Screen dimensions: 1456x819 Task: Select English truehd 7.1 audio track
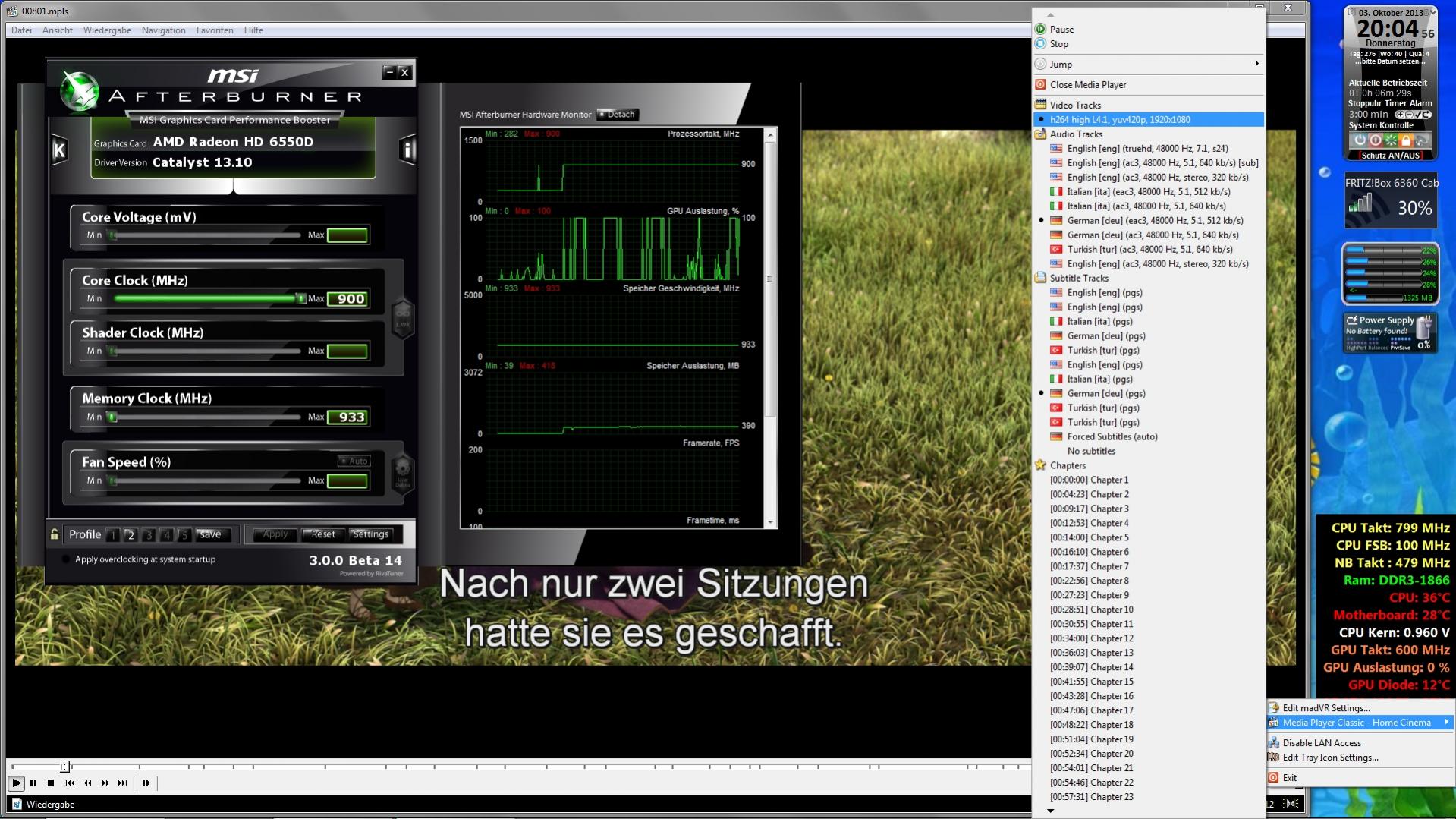coord(1149,148)
